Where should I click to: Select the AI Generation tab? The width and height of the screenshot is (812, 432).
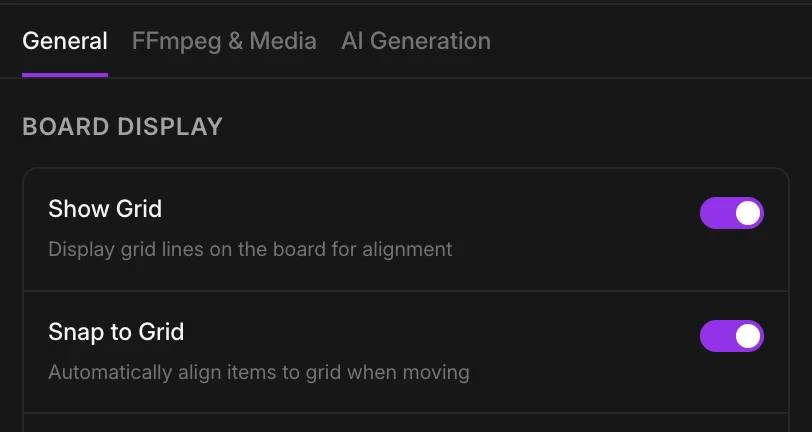click(416, 41)
